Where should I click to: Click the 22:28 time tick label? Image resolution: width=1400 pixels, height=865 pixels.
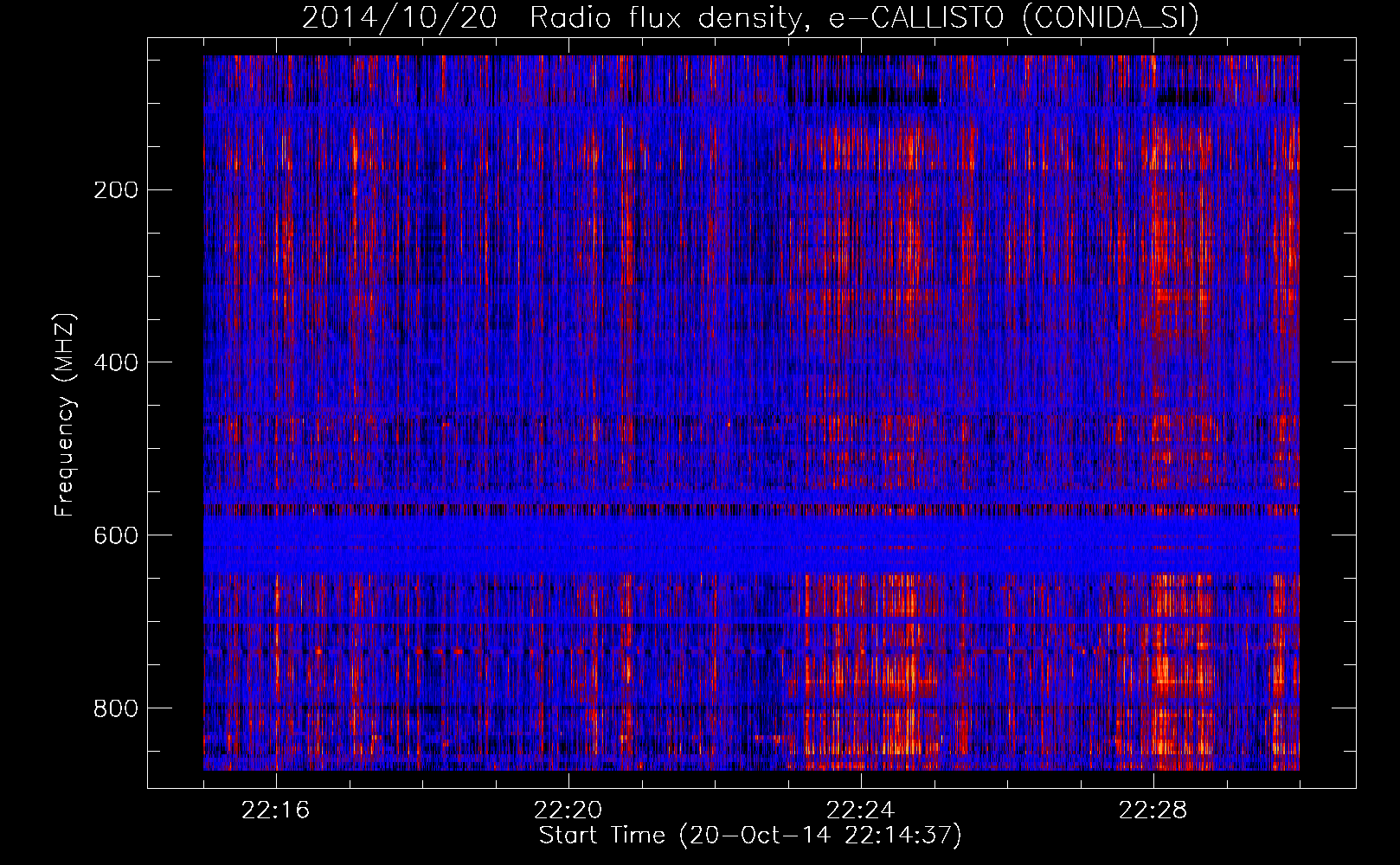pos(1153,811)
